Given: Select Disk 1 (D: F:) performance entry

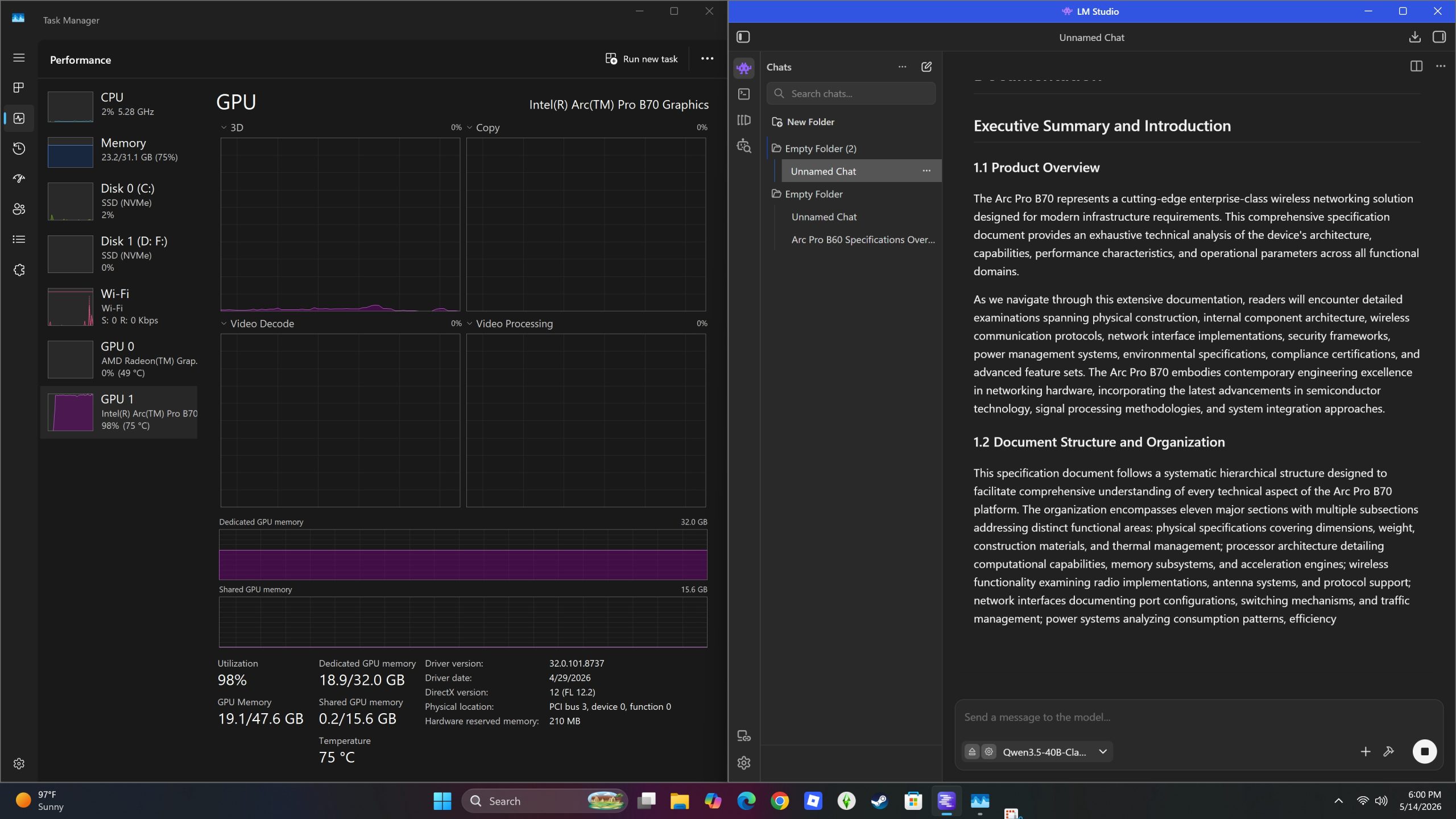Looking at the screenshot, I should click(119, 254).
